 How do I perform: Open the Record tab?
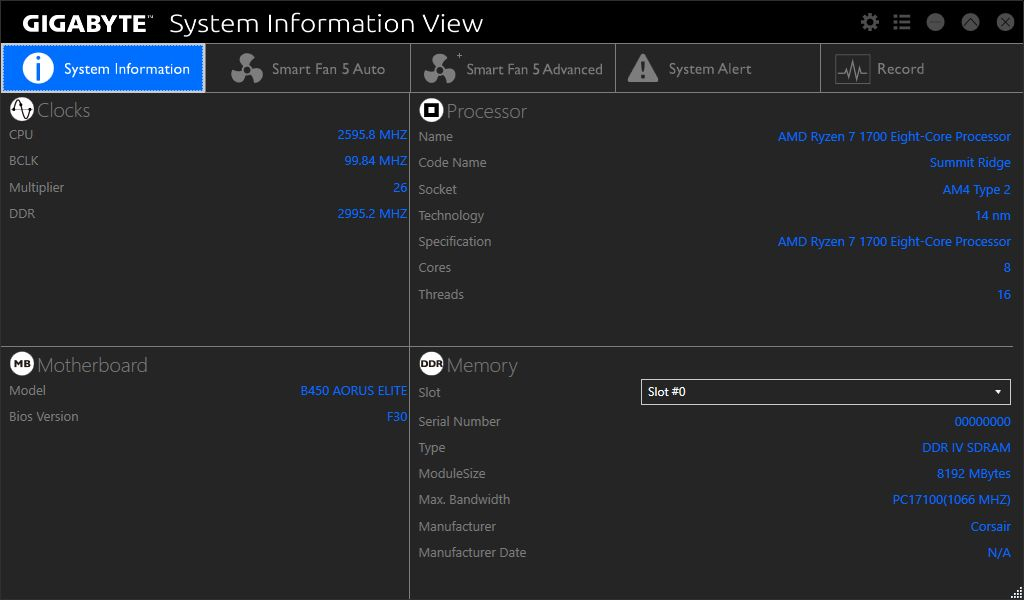[900, 69]
